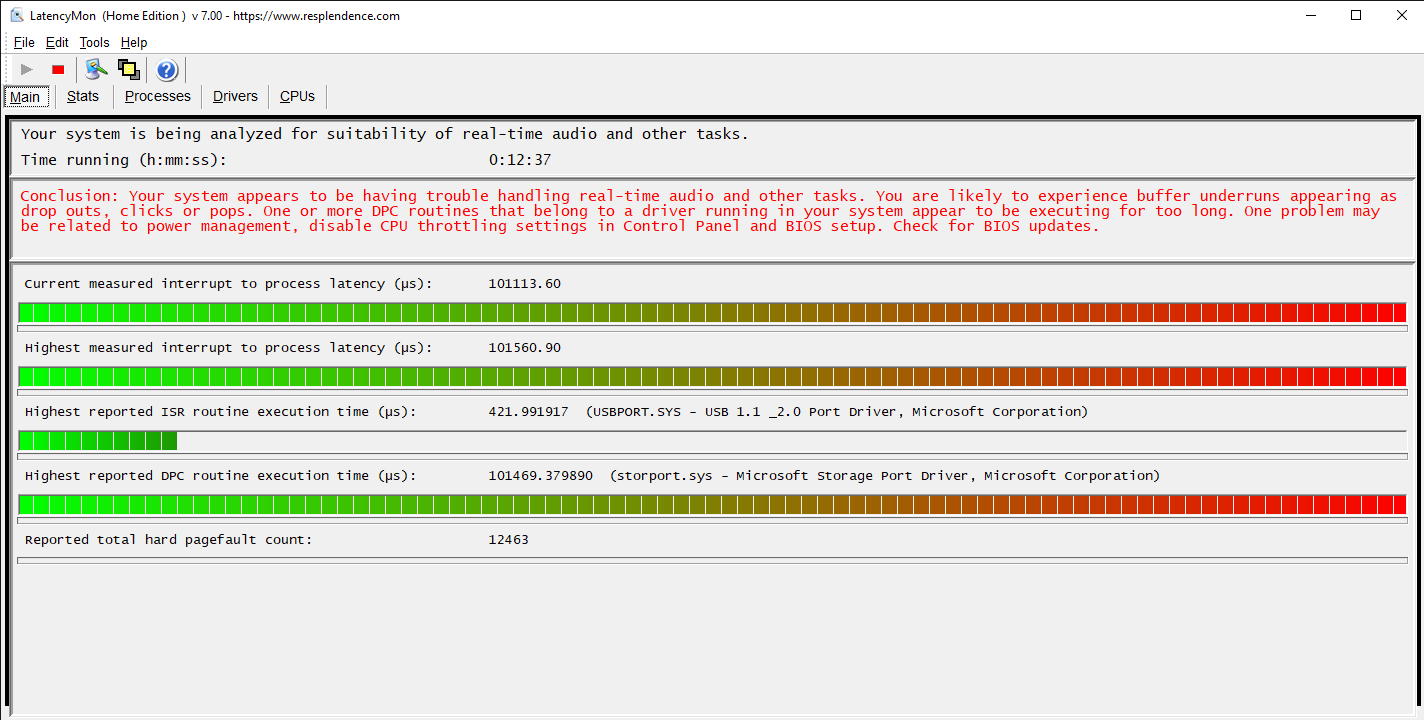This screenshot has height=720, width=1424.
Task: Click the storport.sys DPC driver text
Action: pyautogui.click(x=885, y=476)
